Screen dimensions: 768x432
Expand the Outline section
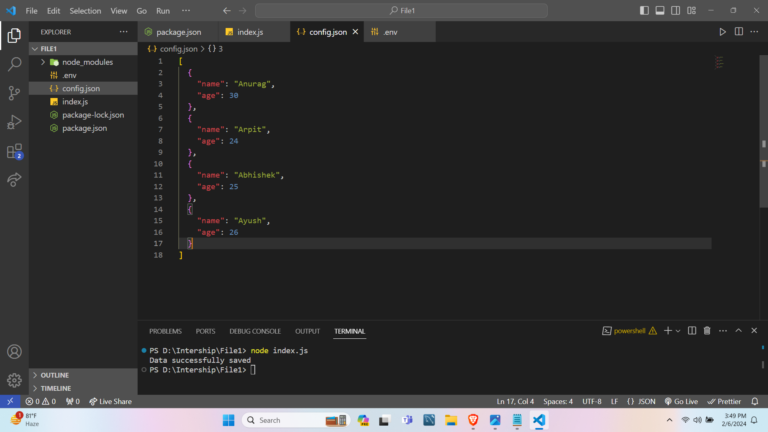(x=83, y=375)
